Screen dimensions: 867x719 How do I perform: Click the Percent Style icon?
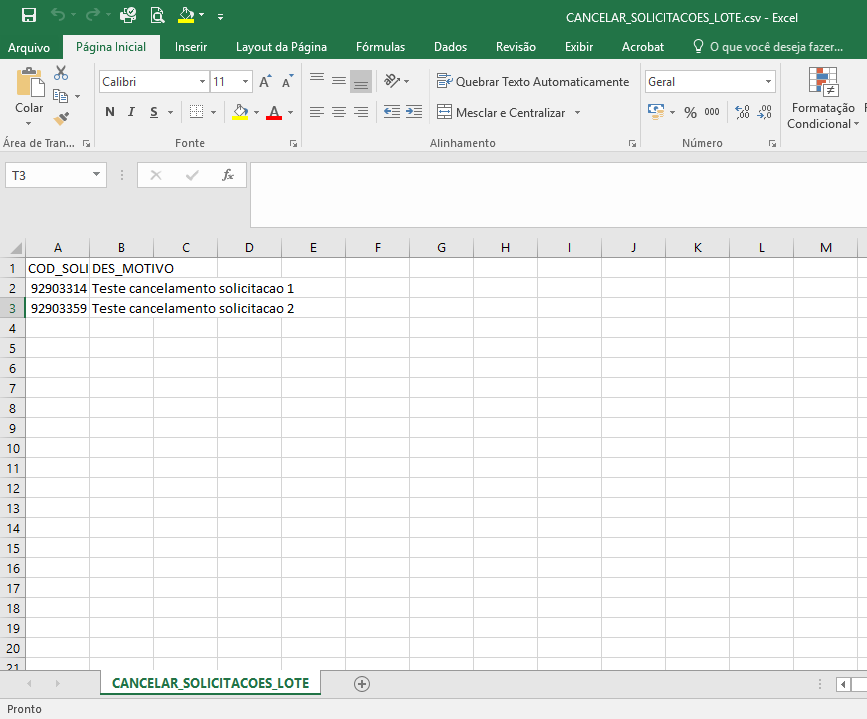tap(690, 112)
